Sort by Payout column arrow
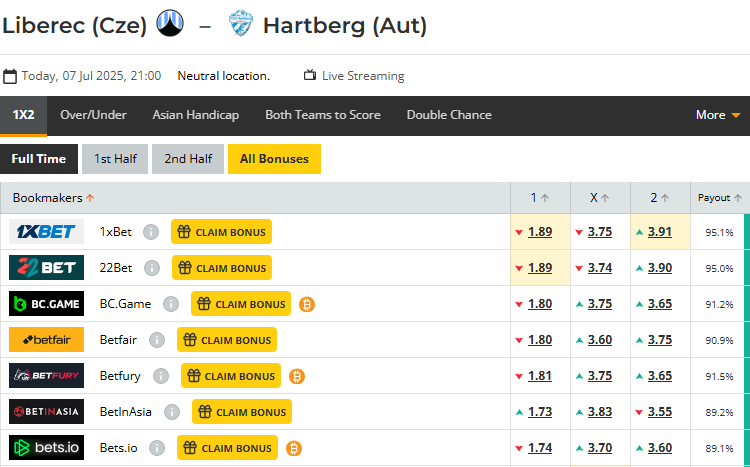This screenshot has width=750, height=467. [738, 198]
